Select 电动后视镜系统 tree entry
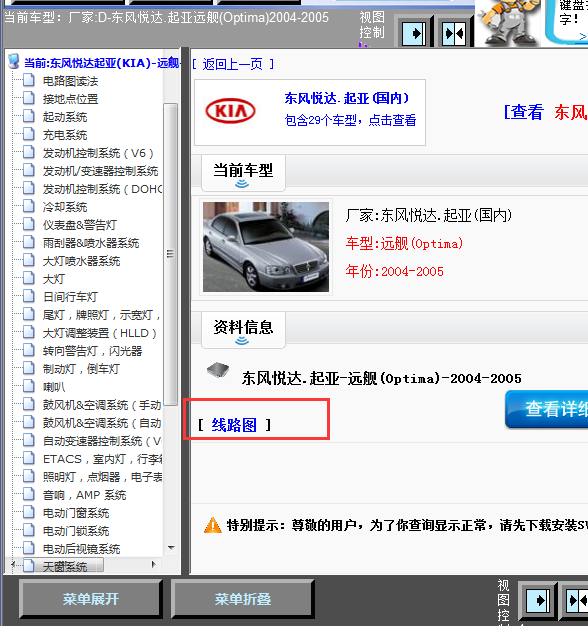Image resolution: width=588 pixels, height=626 pixels. (81, 549)
